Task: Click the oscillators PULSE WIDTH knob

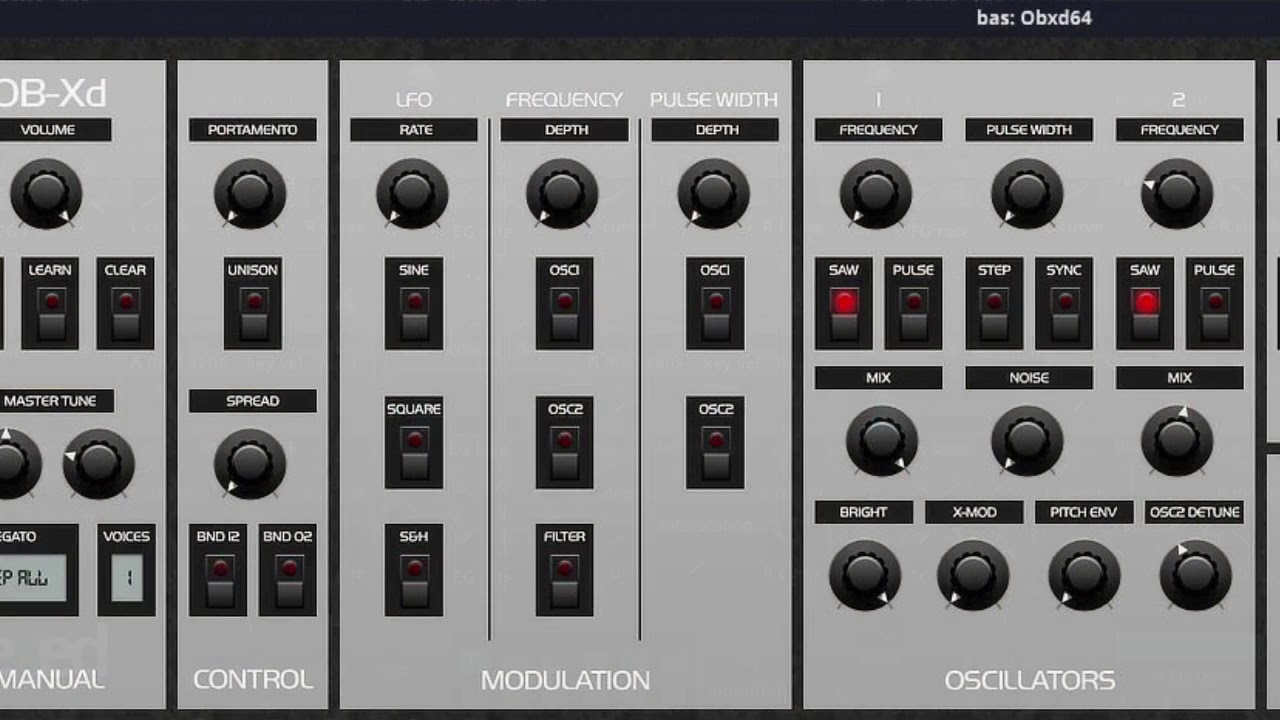Action: (1027, 193)
